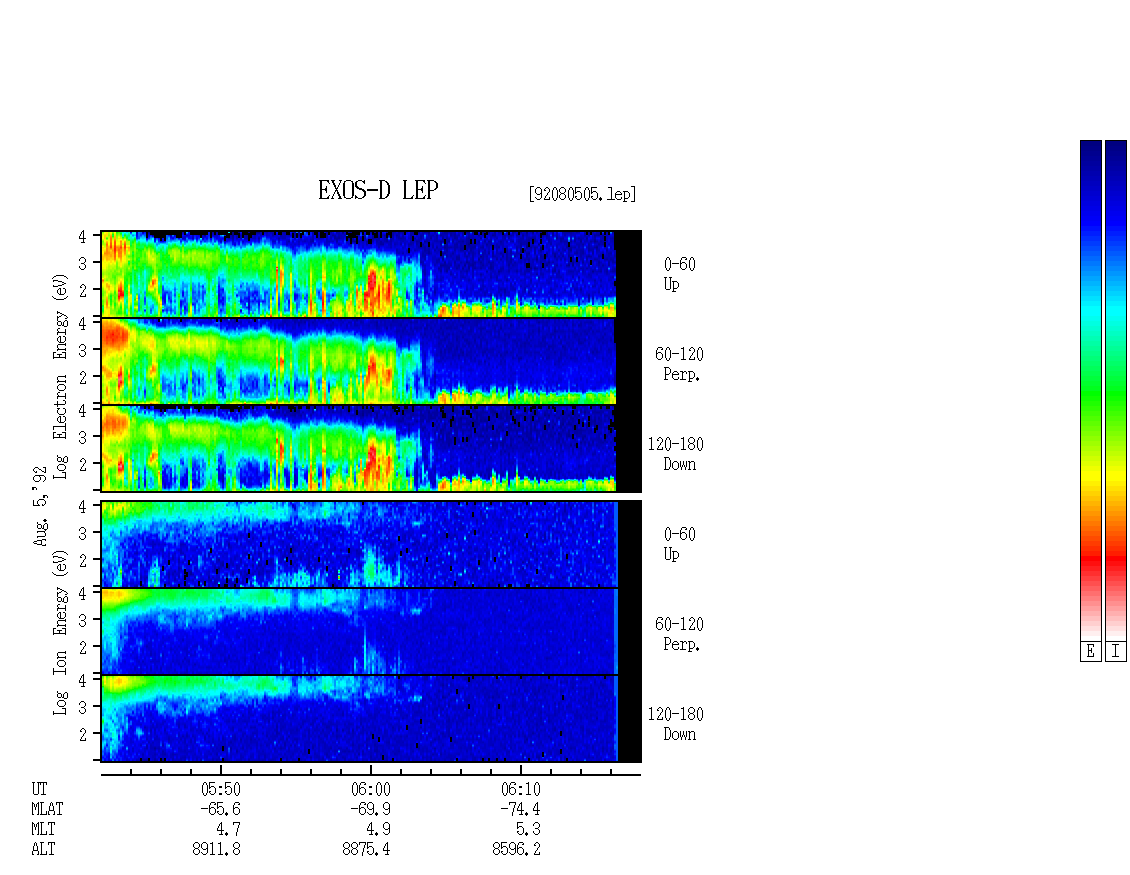Image resolution: width=1130 pixels, height=875 pixels.
Task: Click the electron color scale bar above E
Action: click(x=1090, y=390)
